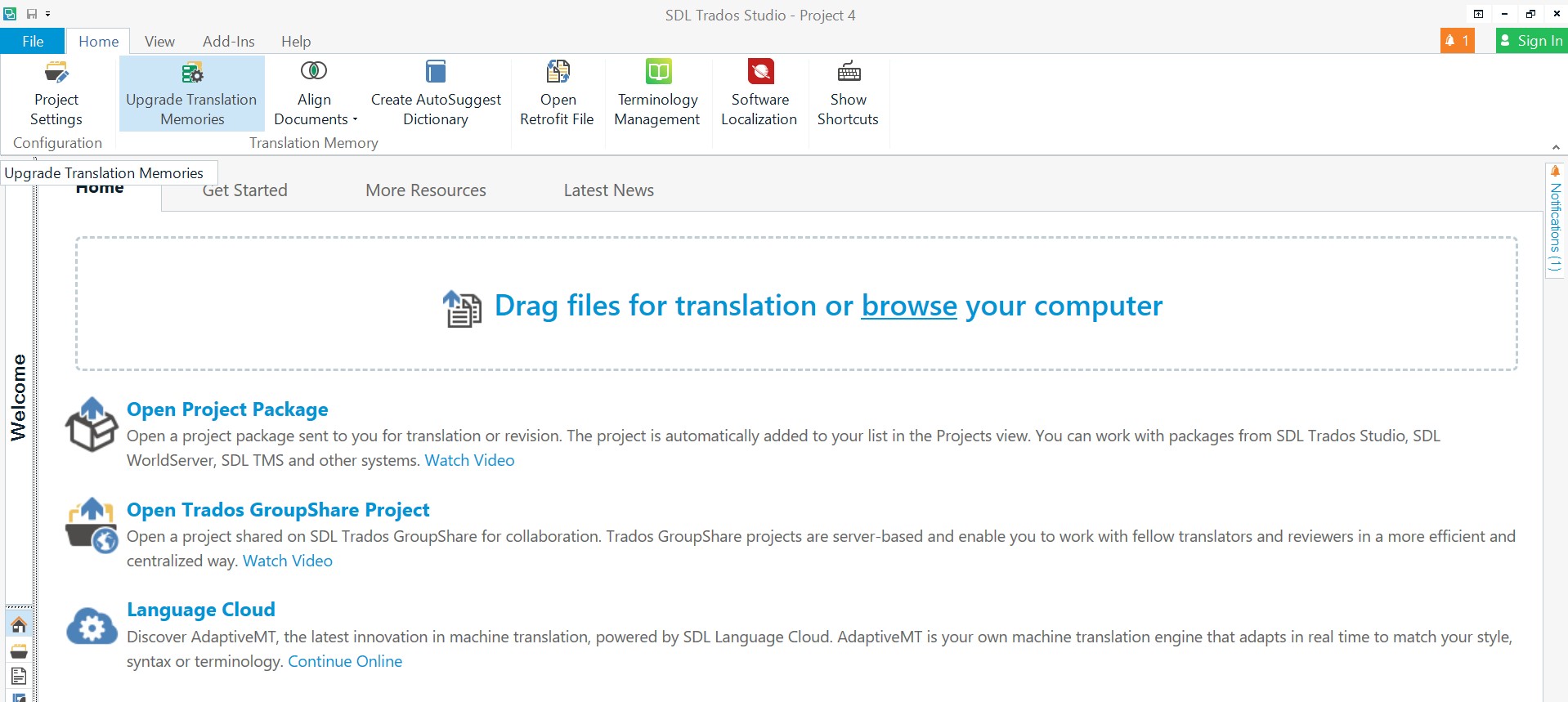Open the Projects view icon in sidebar
The image size is (1568, 702).
click(x=18, y=651)
